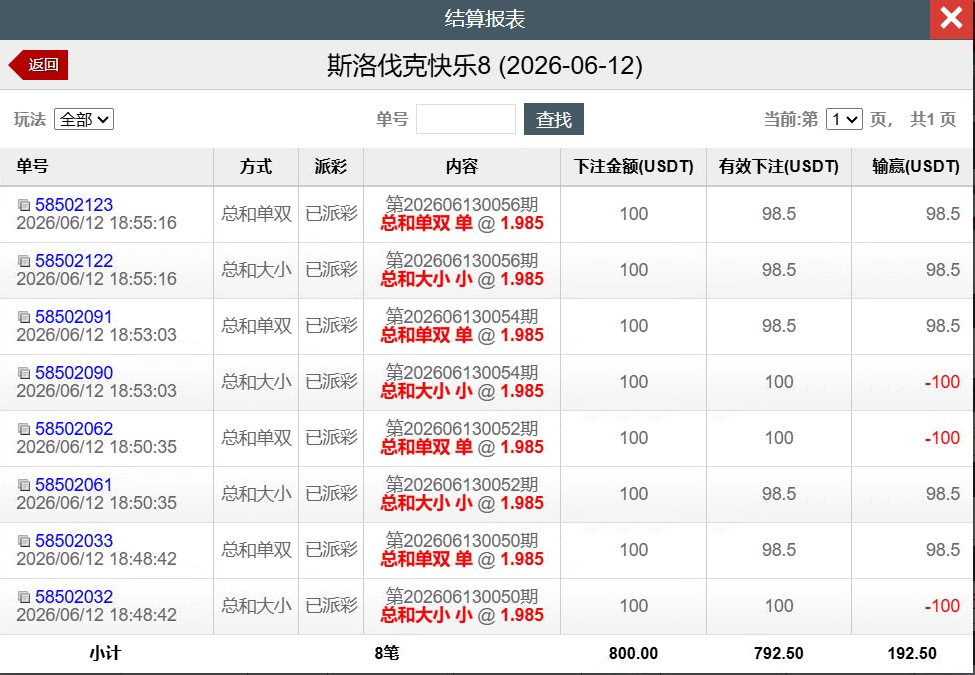The width and height of the screenshot is (975, 675).
Task: Click the 下注金额(USDT) column header
Action: pos(633,166)
